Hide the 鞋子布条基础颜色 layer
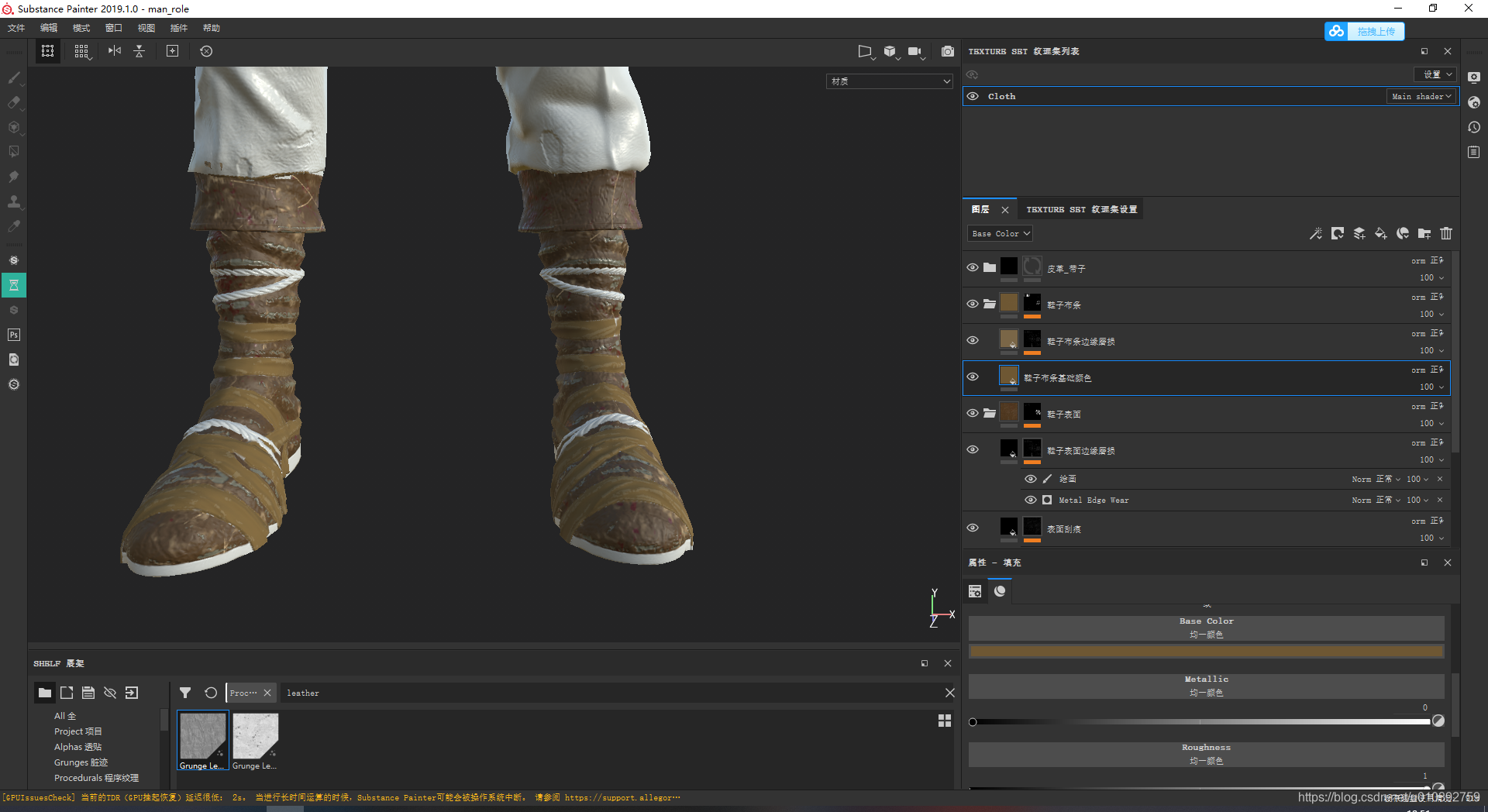This screenshot has height=812, width=1488. [973, 377]
